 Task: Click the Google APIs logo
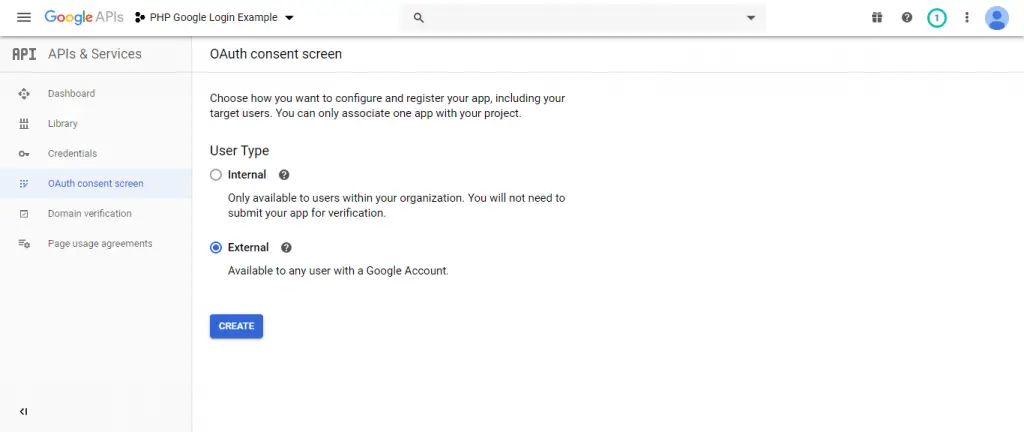[84, 18]
